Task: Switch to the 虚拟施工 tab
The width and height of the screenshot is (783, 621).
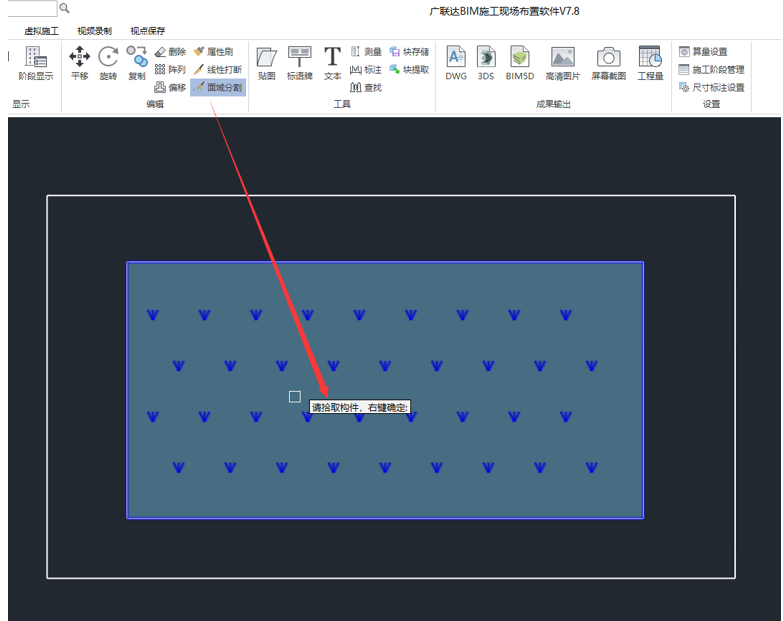Action: point(41,31)
